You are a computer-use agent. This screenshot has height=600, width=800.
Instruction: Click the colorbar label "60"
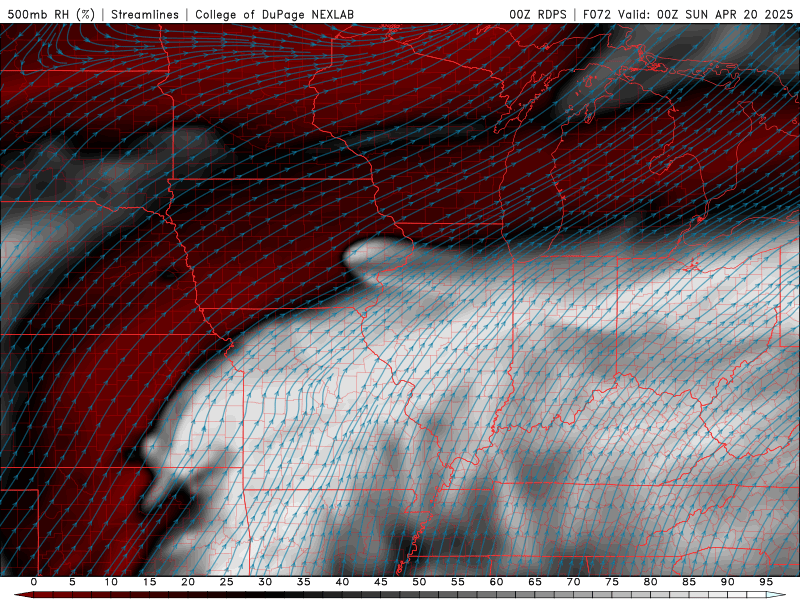pos(496,582)
